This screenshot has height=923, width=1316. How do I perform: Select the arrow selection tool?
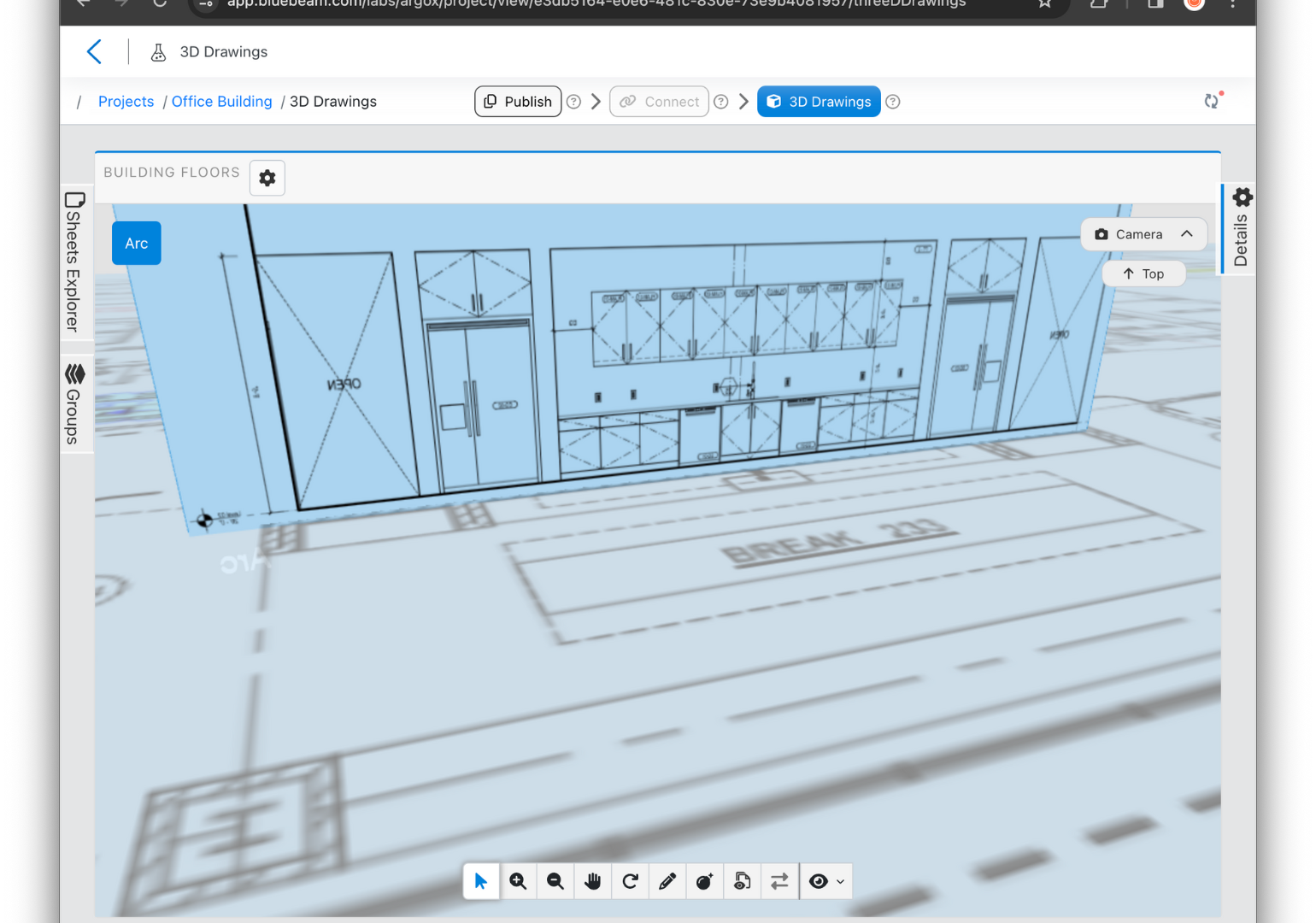coord(480,881)
